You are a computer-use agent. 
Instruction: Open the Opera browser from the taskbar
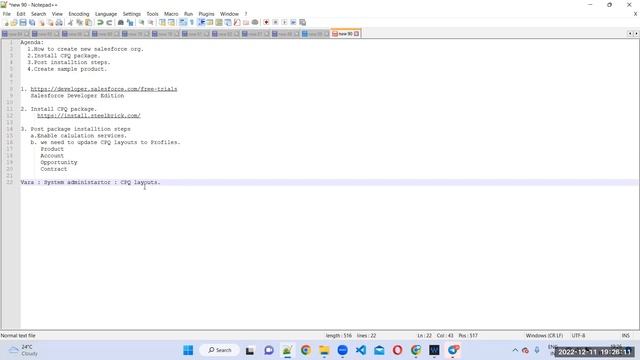[397, 350]
